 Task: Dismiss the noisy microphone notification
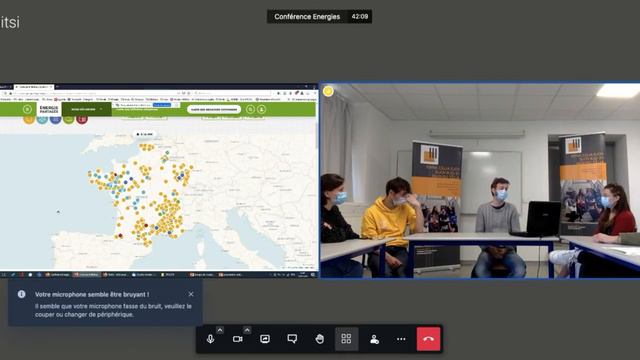(191, 294)
